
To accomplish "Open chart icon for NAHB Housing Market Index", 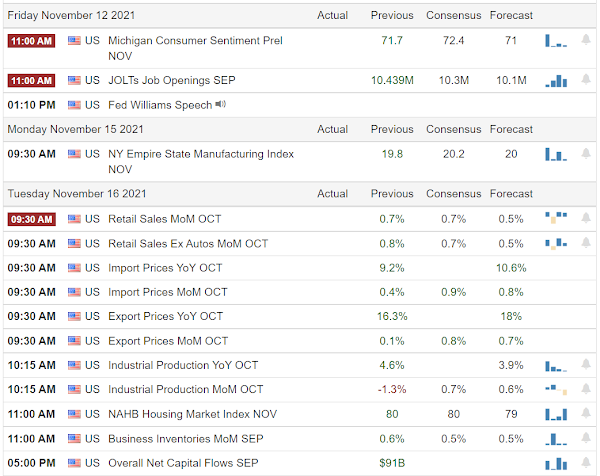I will (x=555, y=414).
